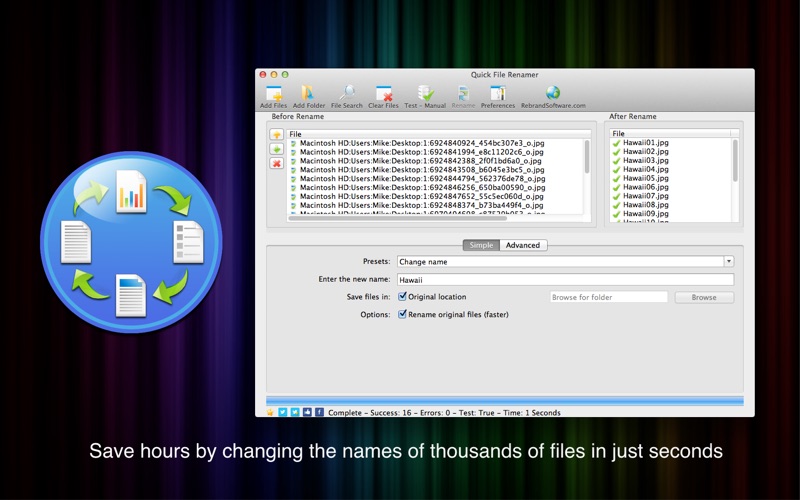The height and width of the screenshot is (500, 800).
Task: Click the Add Folder toolbar icon
Action: tap(308, 94)
